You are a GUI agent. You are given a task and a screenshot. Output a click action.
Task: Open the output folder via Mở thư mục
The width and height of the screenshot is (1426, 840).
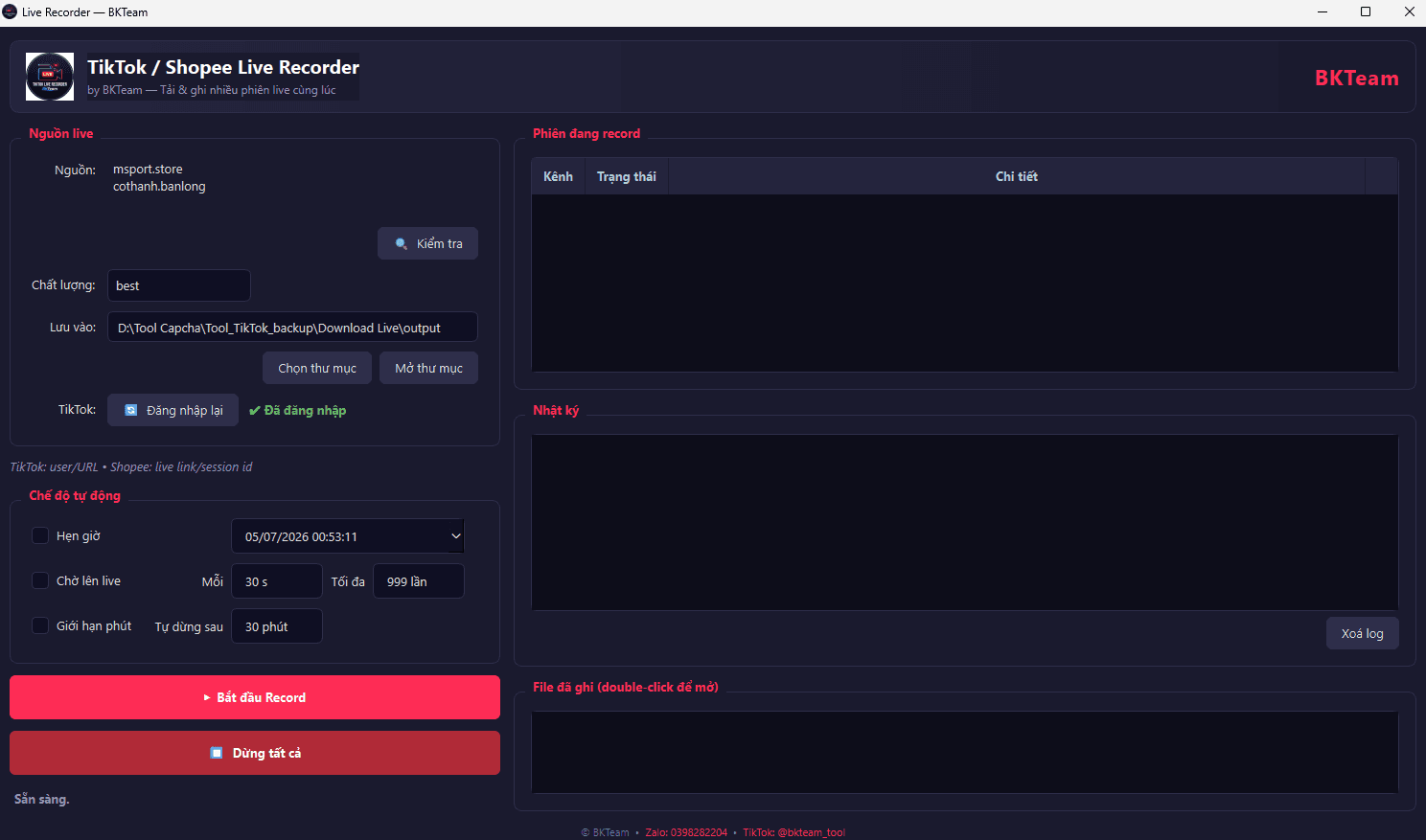[x=428, y=369]
